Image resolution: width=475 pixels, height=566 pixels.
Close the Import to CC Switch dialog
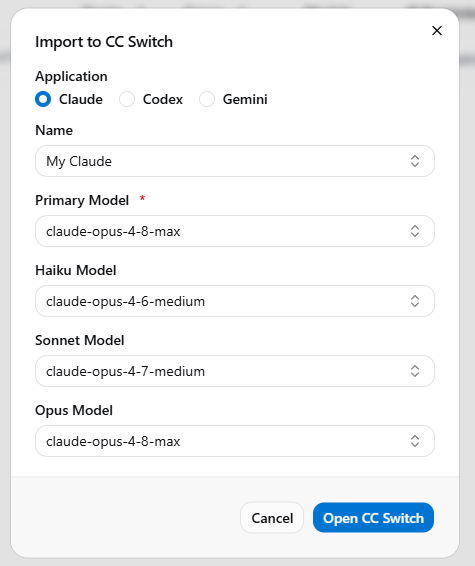pyautogui.click(x=437, y=31)
